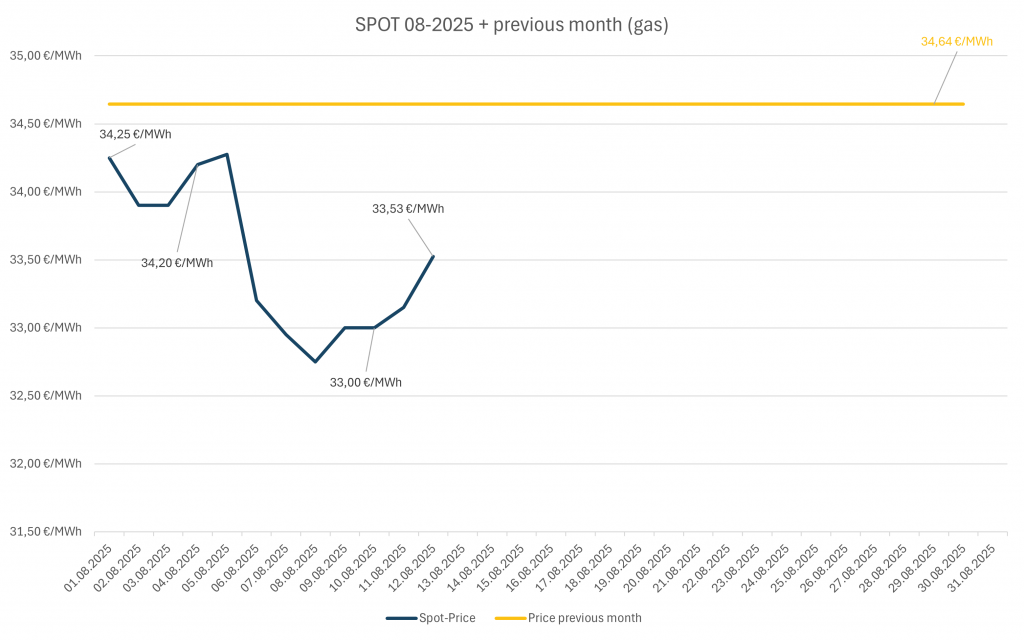Click the spot-price line's last data point
Viewport: 1024px width, 640px height.
tap(432, 257)
